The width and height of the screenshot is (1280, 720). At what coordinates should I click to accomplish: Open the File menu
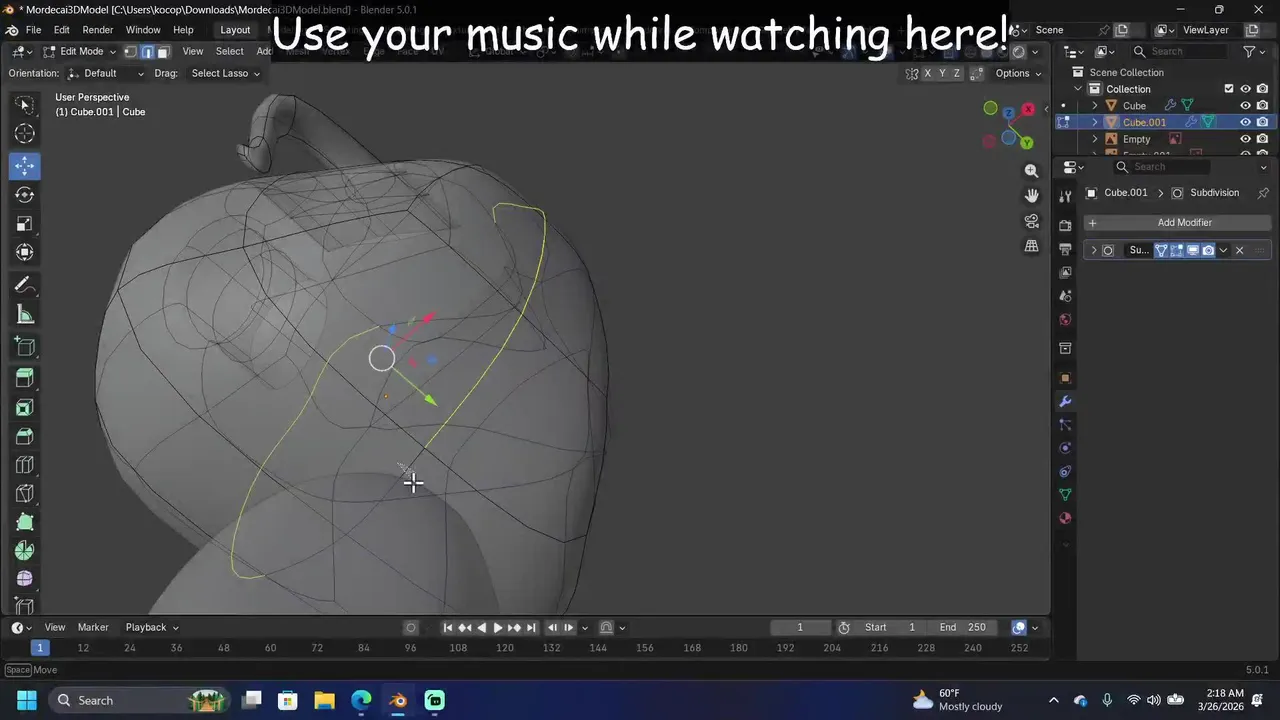33,30
